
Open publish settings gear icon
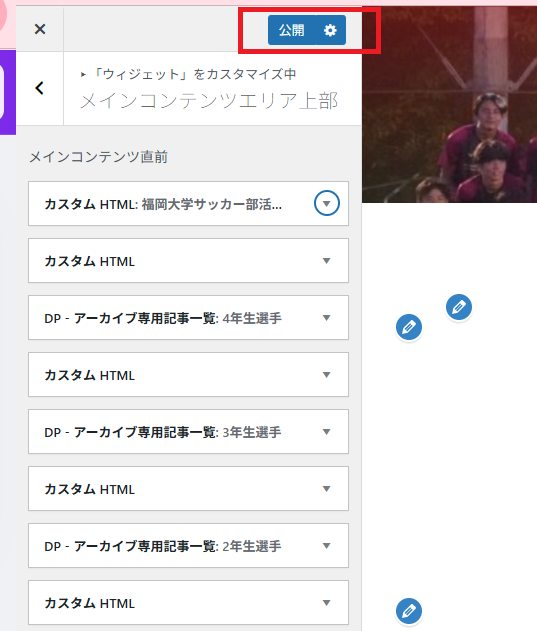pyautogui.click(x=330, y=30)
